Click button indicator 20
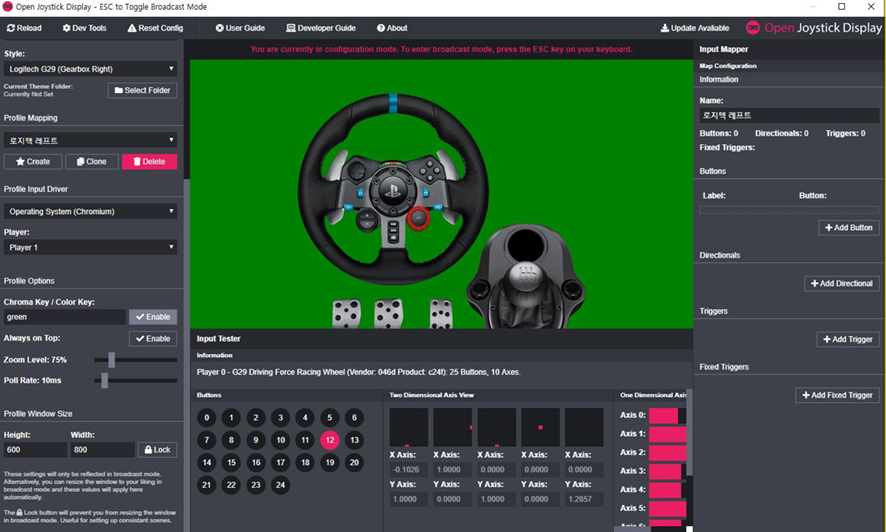886x532 pixels. point(354,463)
